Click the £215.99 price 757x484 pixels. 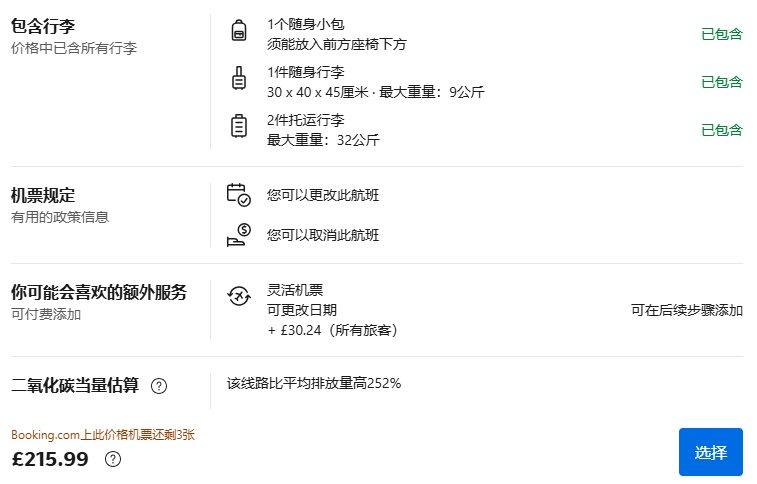(x=50, y=459)
